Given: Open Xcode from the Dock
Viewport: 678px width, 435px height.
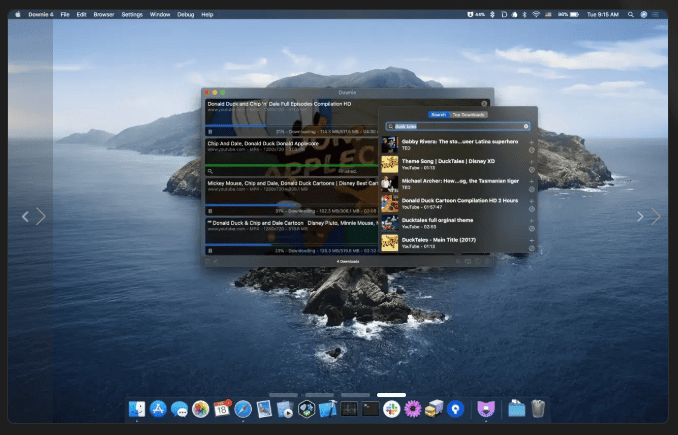Looking at the screenshot, I should click(x=328, y=409).
